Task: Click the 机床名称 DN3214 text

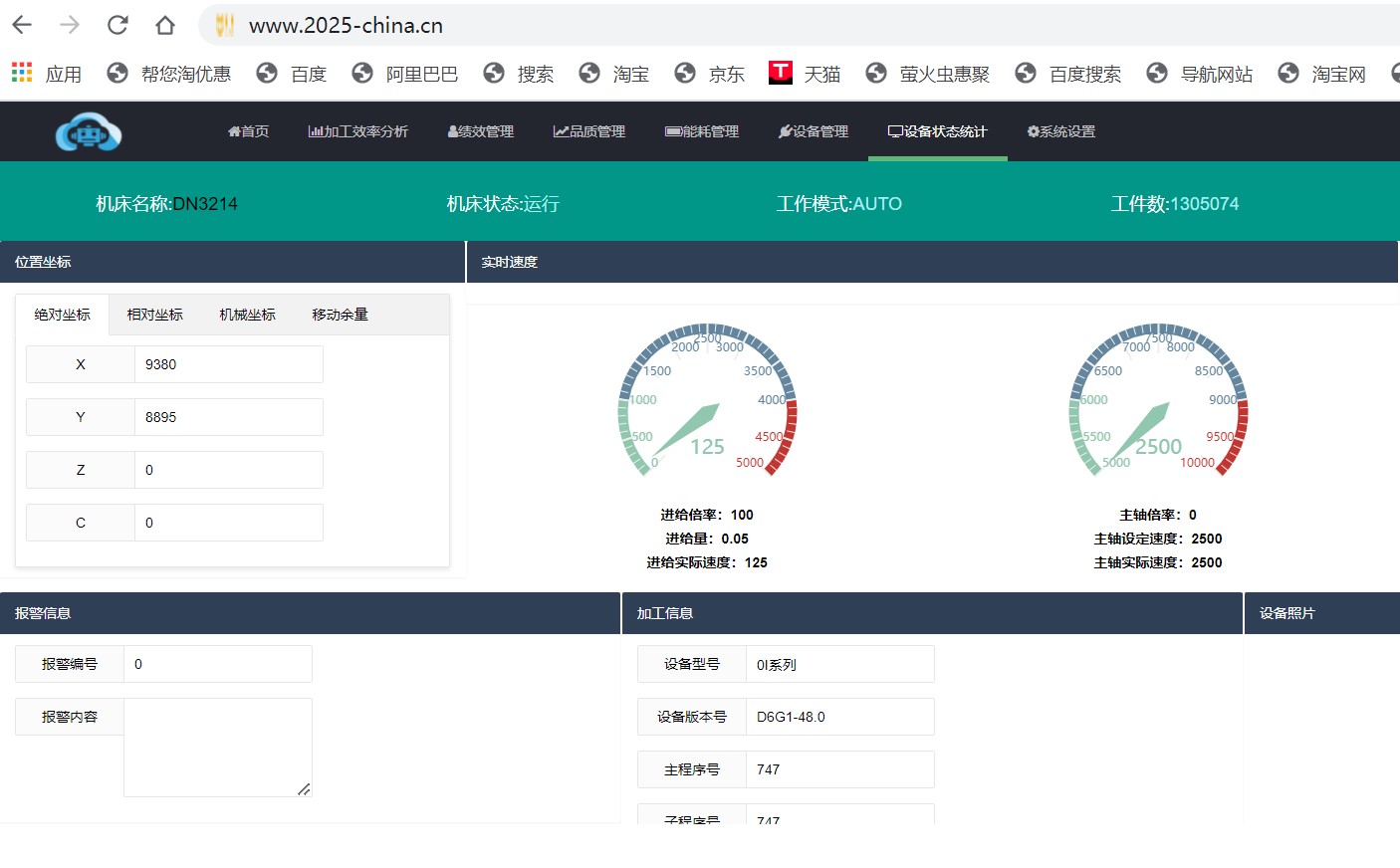Action: [166, 204]
